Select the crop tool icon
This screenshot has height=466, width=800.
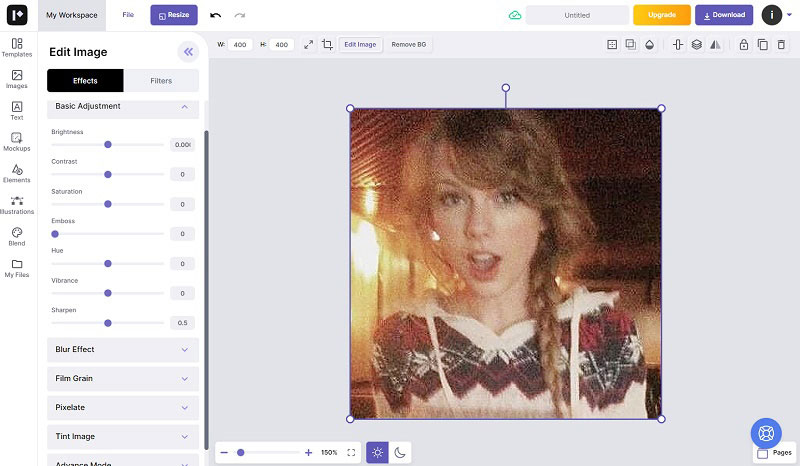click(327, 44)
